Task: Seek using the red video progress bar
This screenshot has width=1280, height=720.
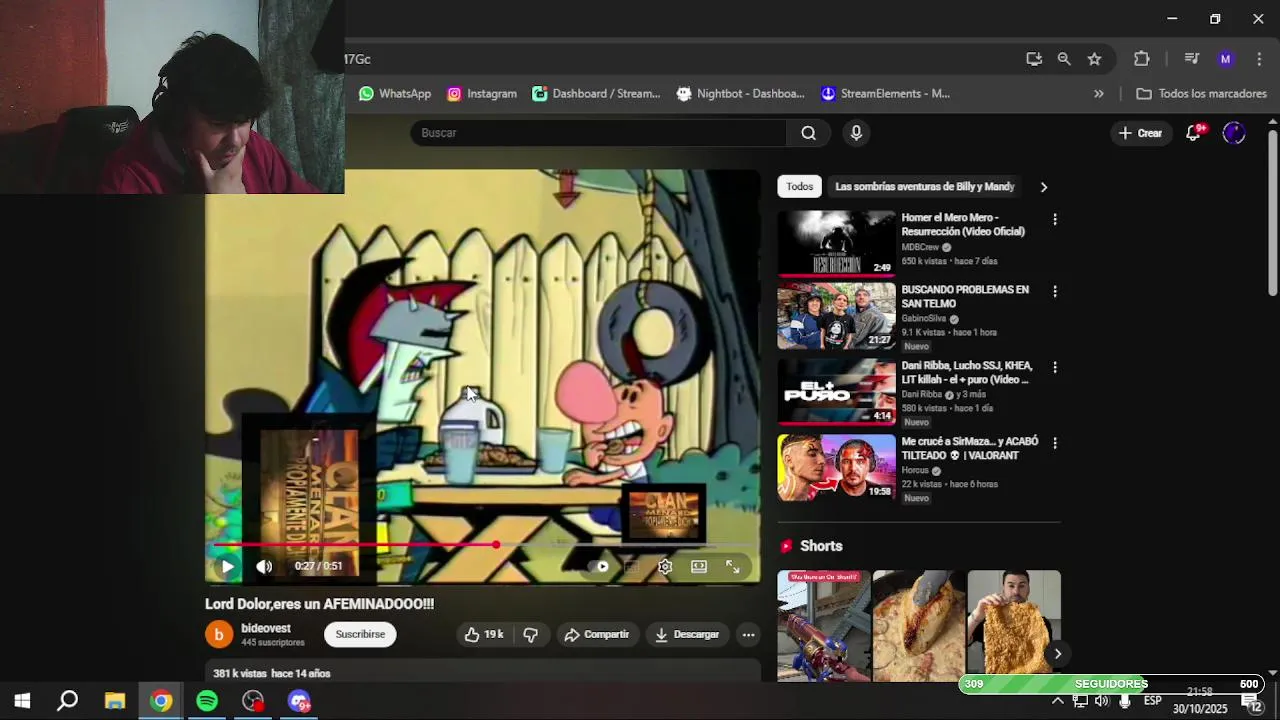Action: [x=482, y=545]
